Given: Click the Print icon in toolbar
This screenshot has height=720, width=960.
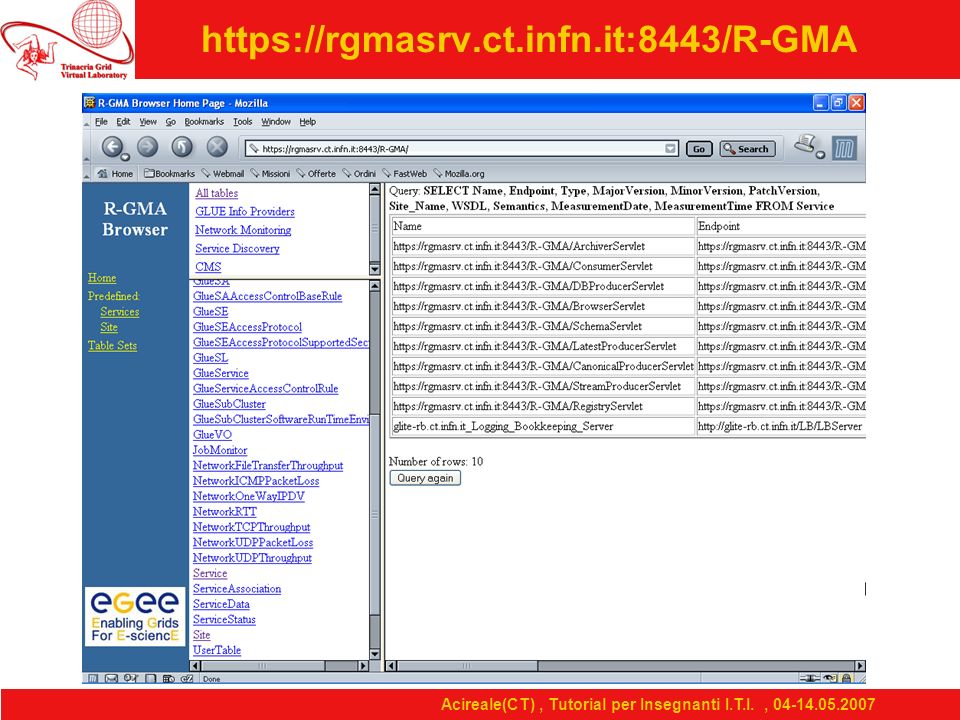Looking at the screenshot, I should [x=808, y=146].
